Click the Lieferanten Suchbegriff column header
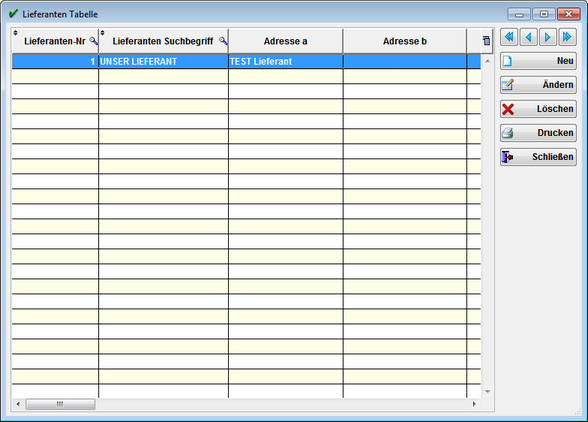 pos(163,41)
